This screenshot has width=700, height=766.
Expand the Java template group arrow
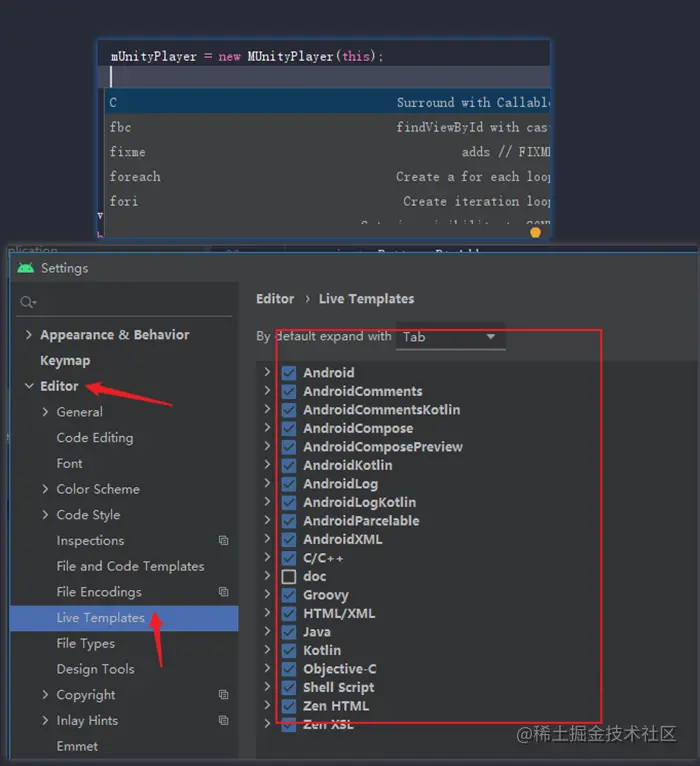pos(267,631)
